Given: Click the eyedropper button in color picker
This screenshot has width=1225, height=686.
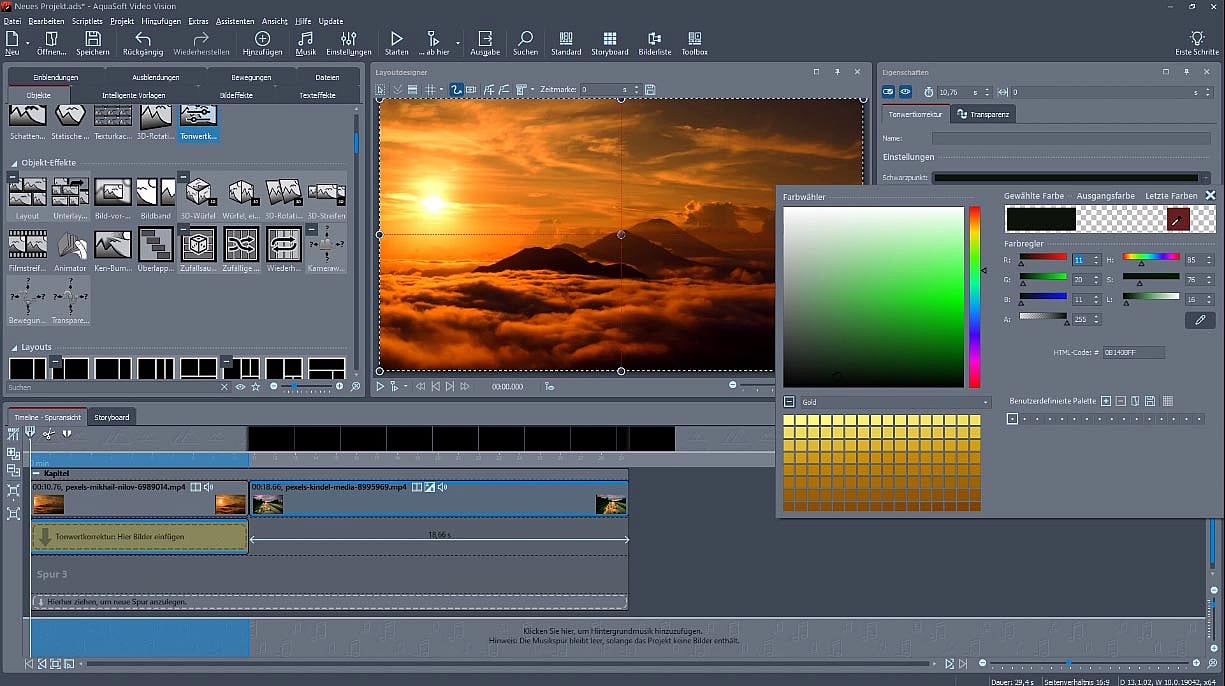Looking at the screenshot, I should (1200, 320).
